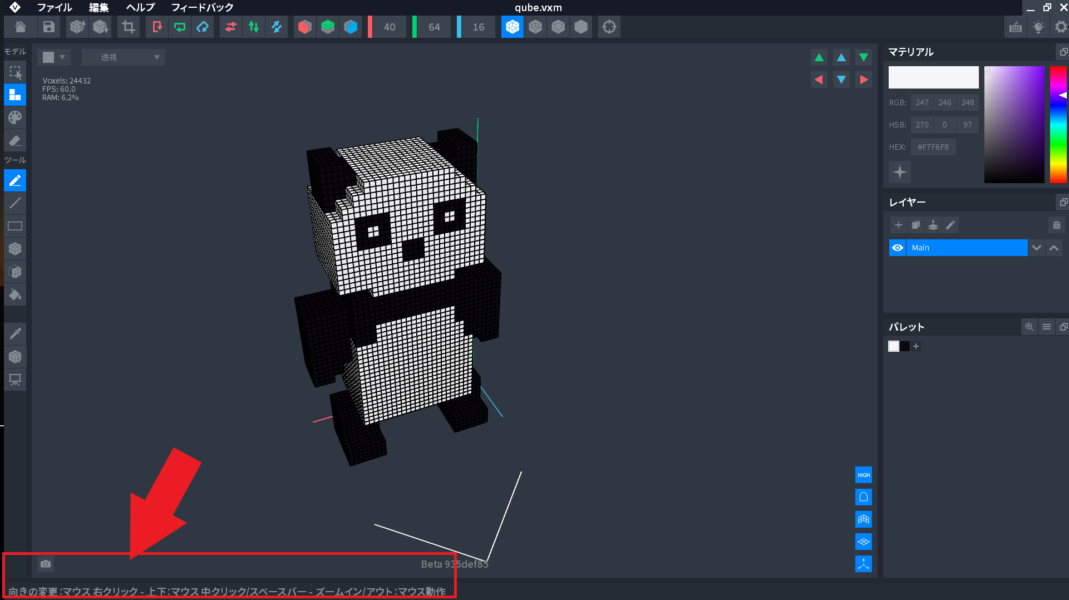Click the current material color swatch

[933, 77]
